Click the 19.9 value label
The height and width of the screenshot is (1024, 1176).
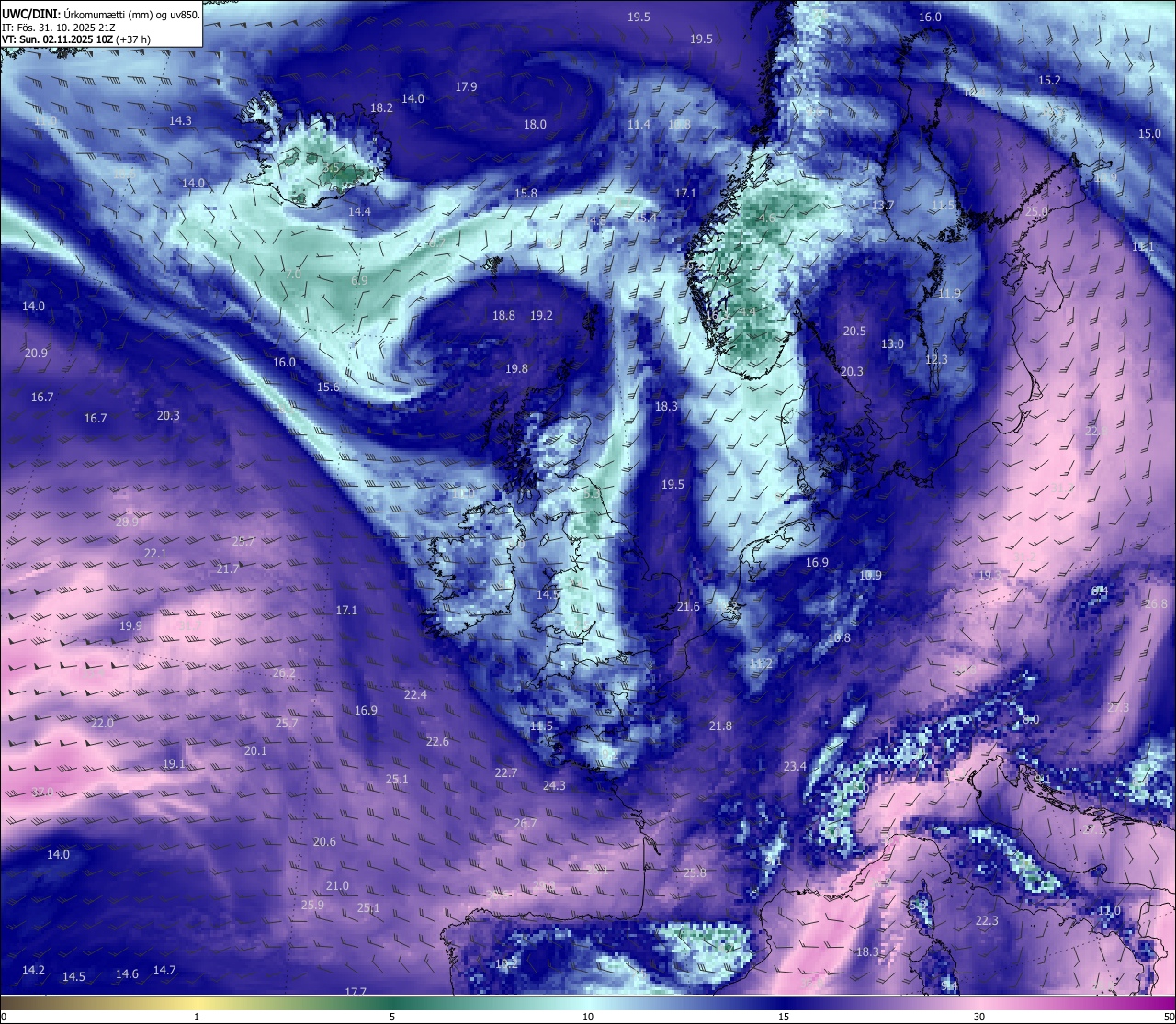(130, 626)
